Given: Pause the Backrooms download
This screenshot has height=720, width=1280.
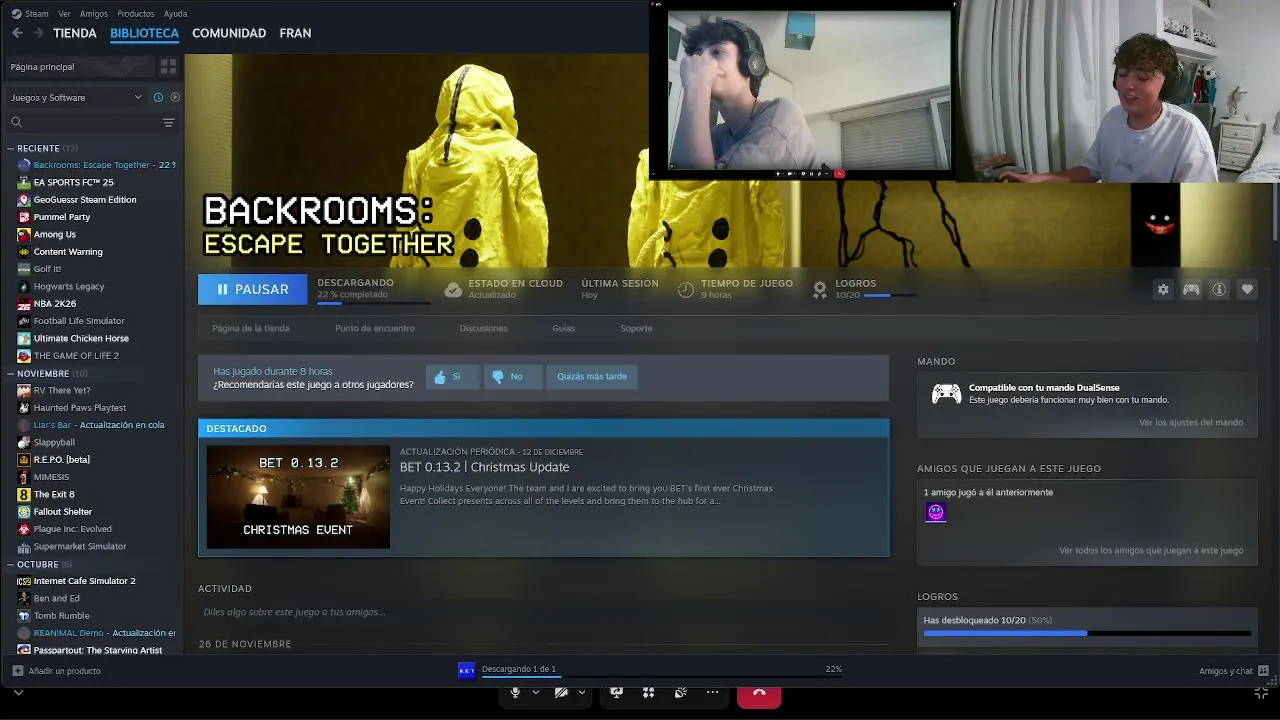Looking at the screenshot, I should coord(252,289).
